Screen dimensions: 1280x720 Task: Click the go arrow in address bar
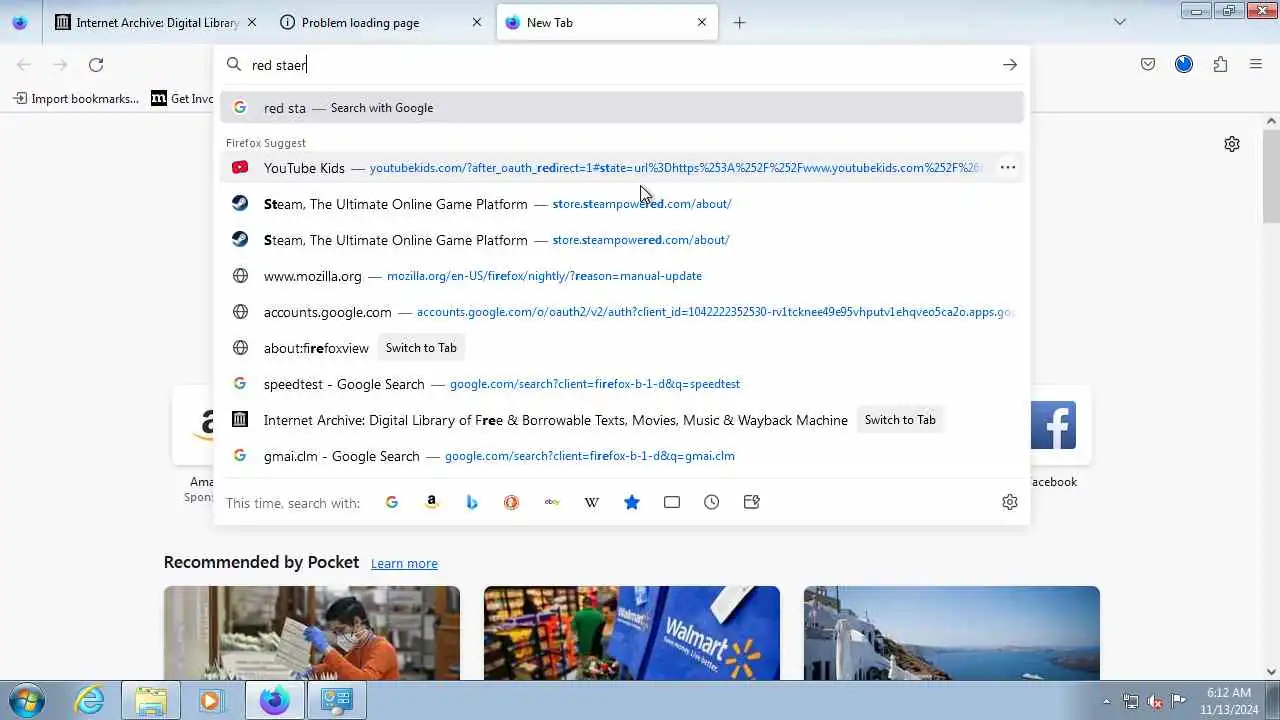pyautogui.click(x=1010, y=65)
